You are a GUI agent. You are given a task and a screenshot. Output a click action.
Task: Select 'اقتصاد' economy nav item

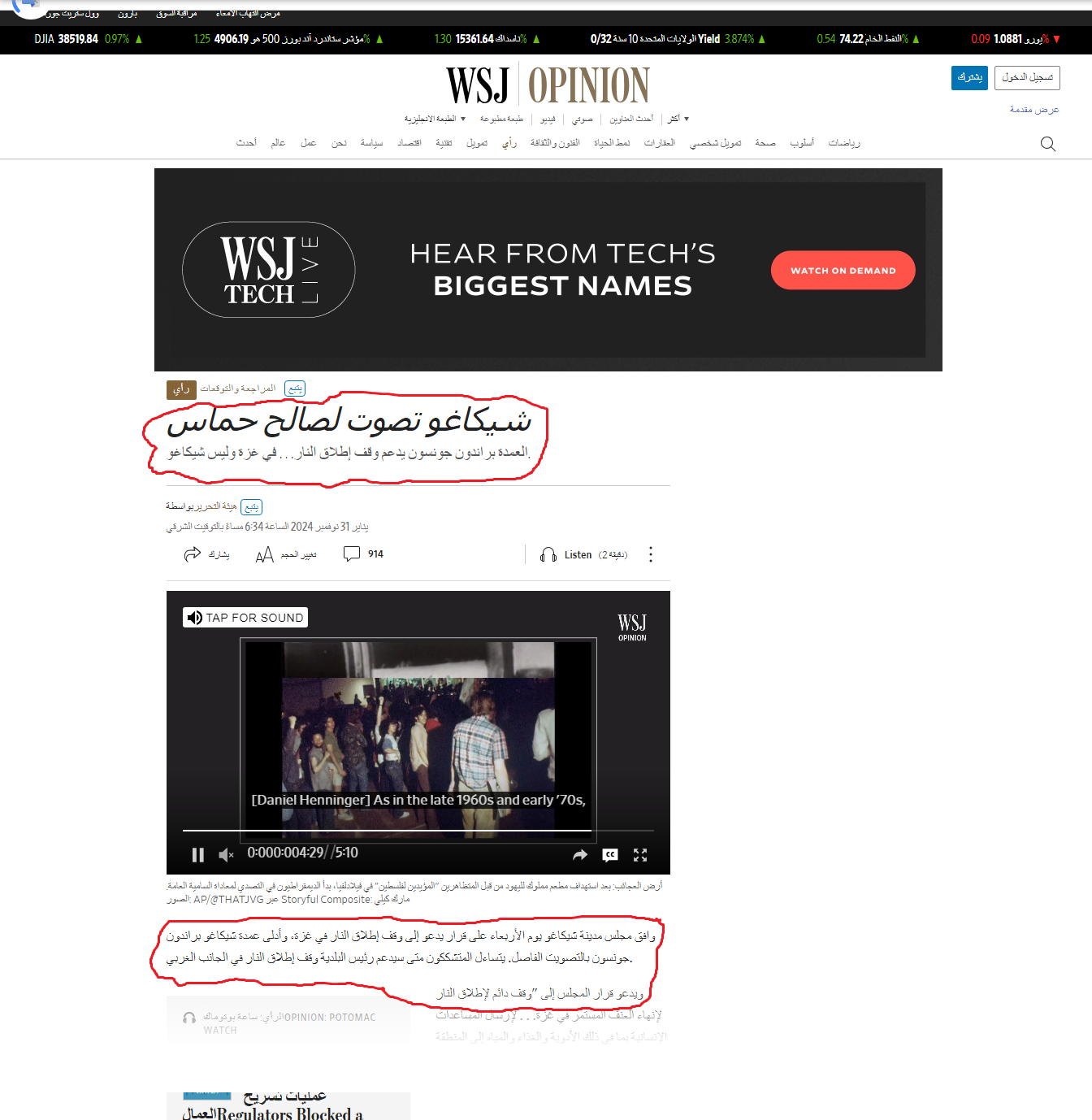409,143
